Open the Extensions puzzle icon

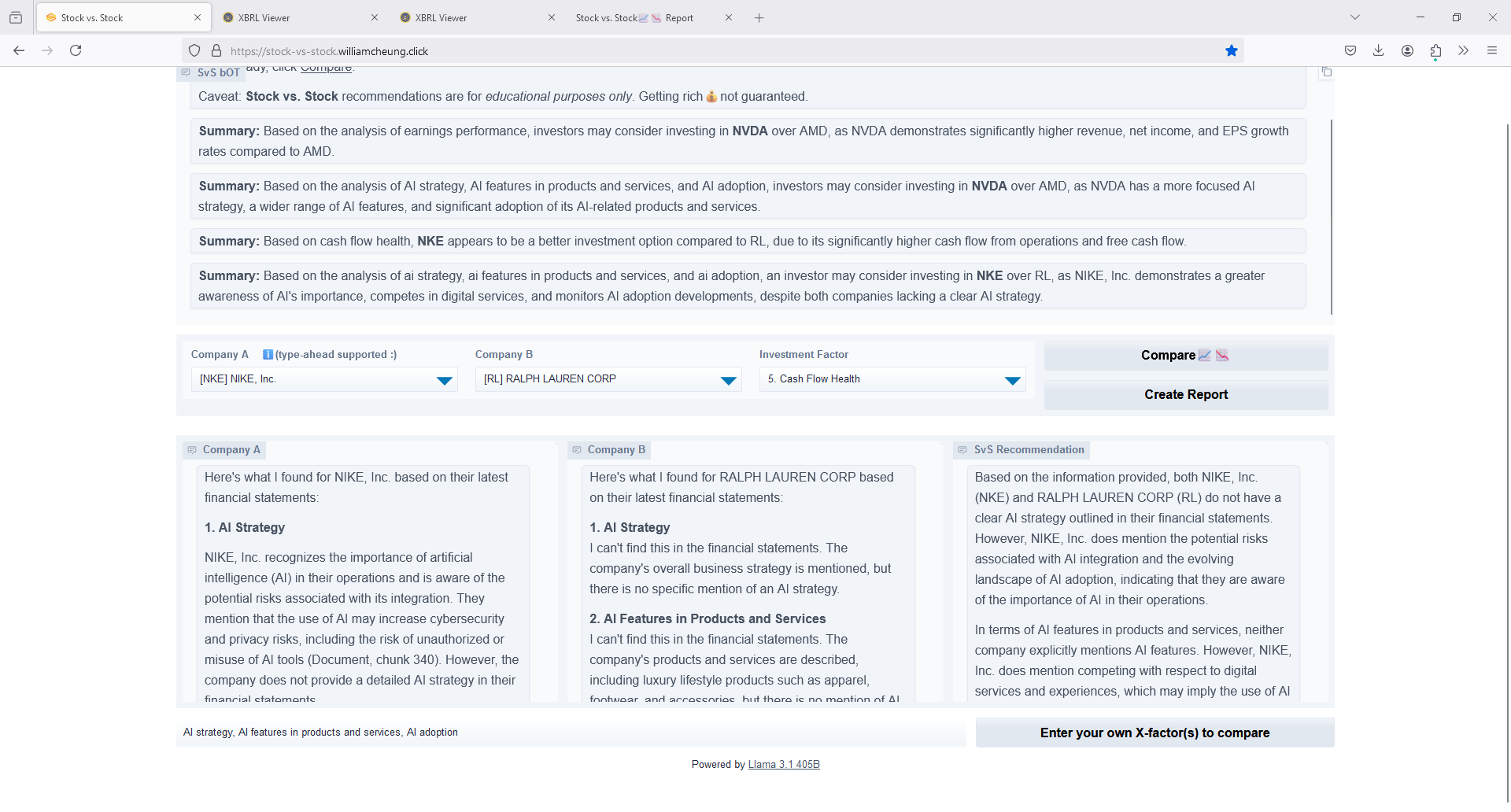(x=1435, y=50)
